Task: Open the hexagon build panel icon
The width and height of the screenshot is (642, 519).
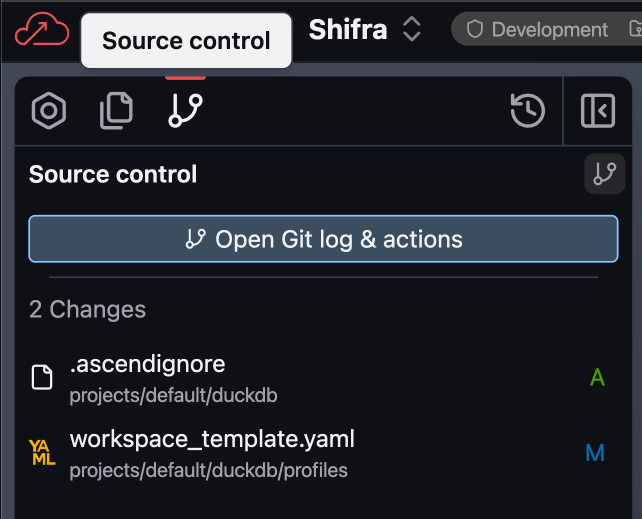Action: (x=48, y=111)
